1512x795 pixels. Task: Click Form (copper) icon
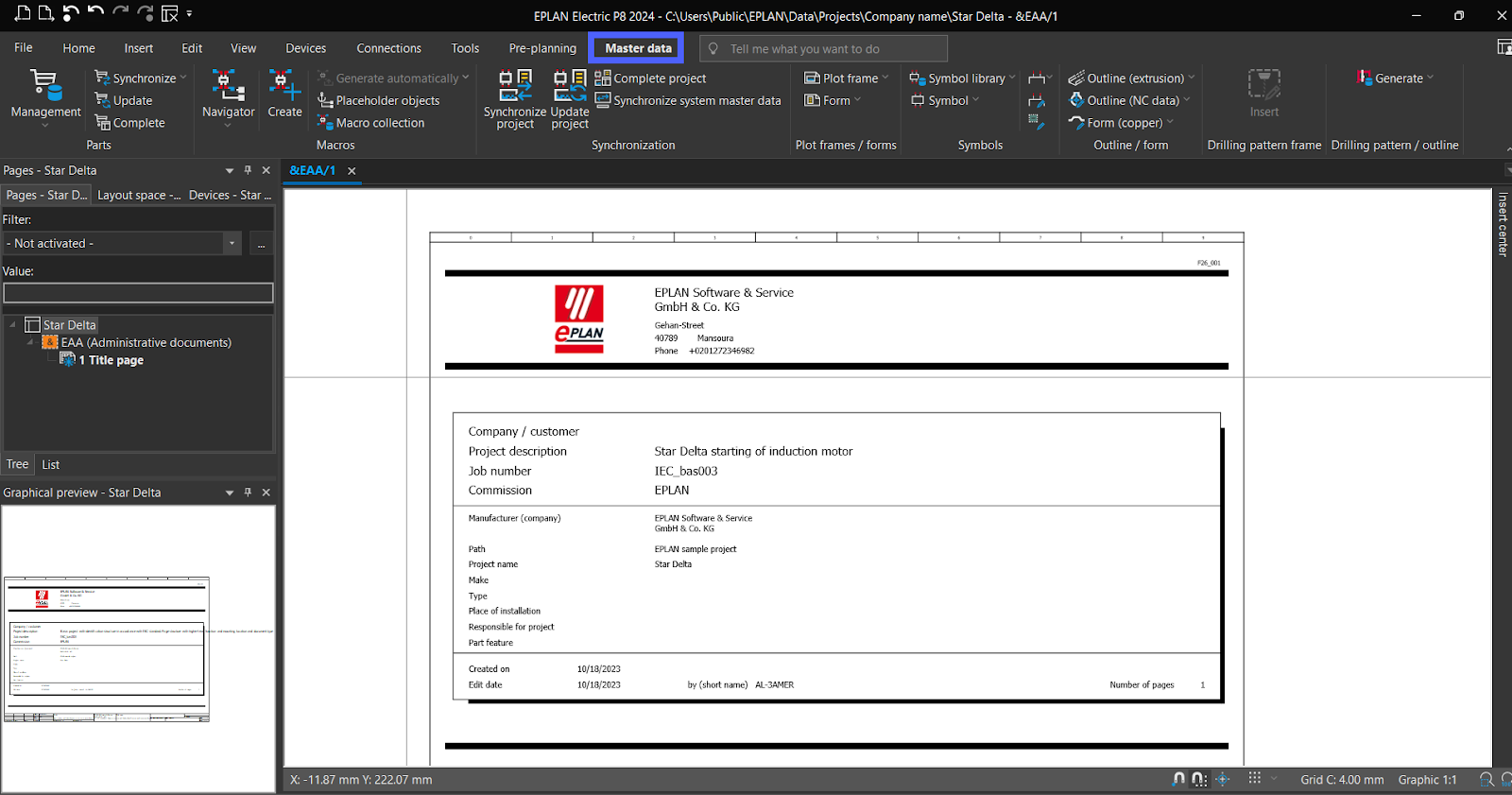click(x=1076, y=122)
